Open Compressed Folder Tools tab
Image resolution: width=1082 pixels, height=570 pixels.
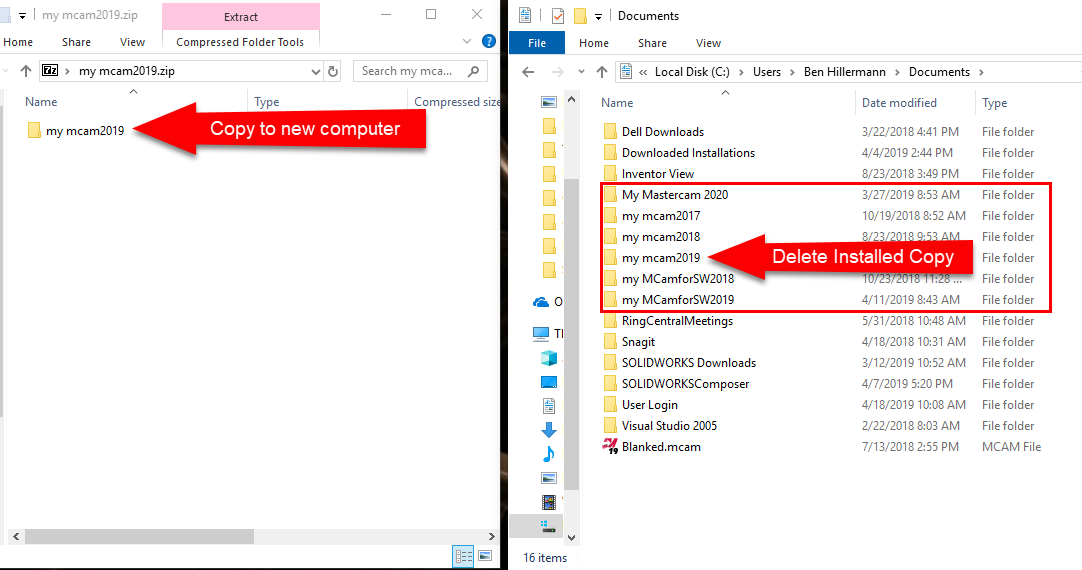click(x=240, y=42)
